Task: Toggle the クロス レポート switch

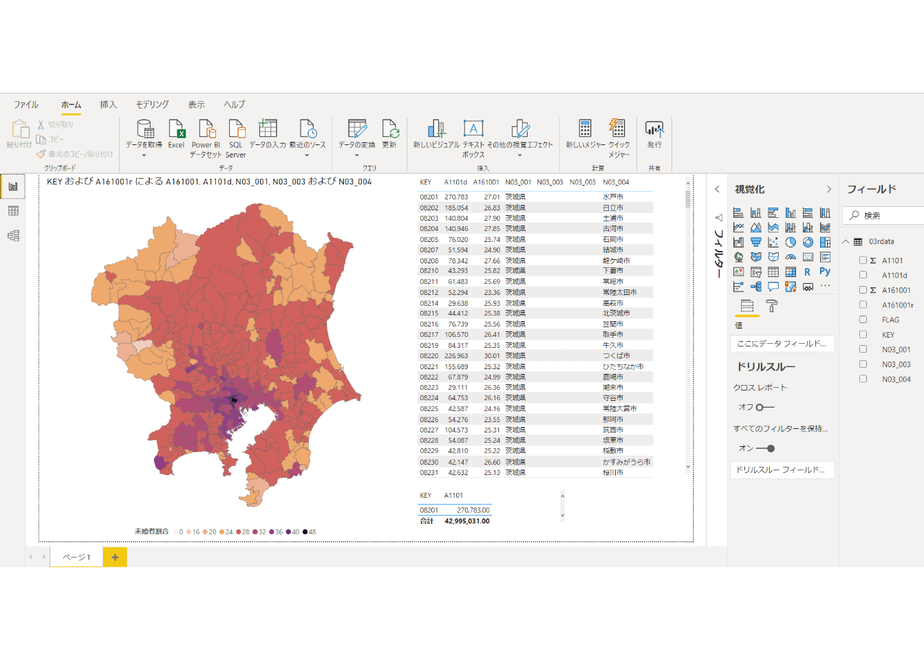Action: tap(765, 407)
